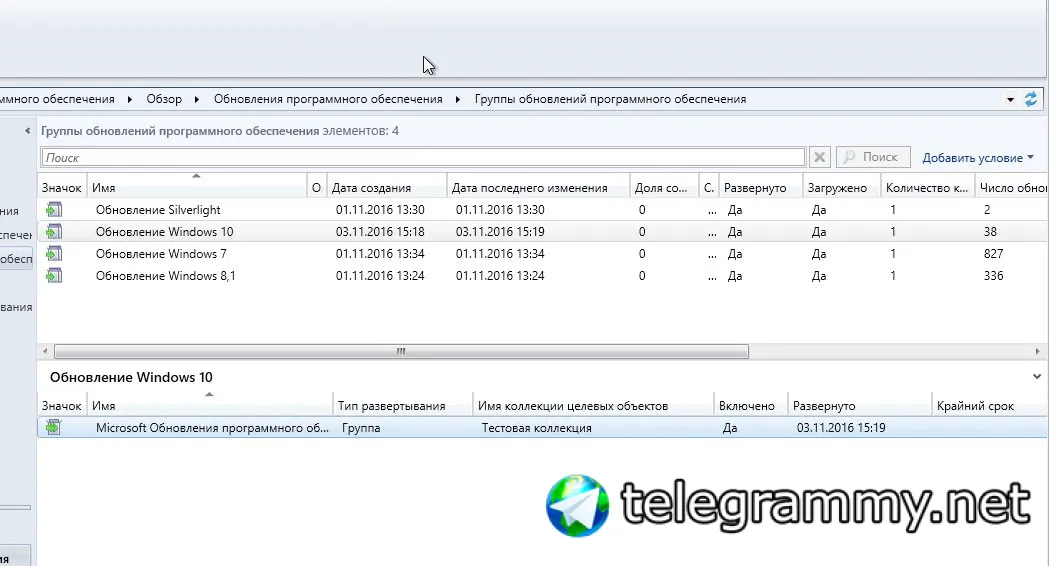Click the Windows 10 update group icon

pos(54,231)
